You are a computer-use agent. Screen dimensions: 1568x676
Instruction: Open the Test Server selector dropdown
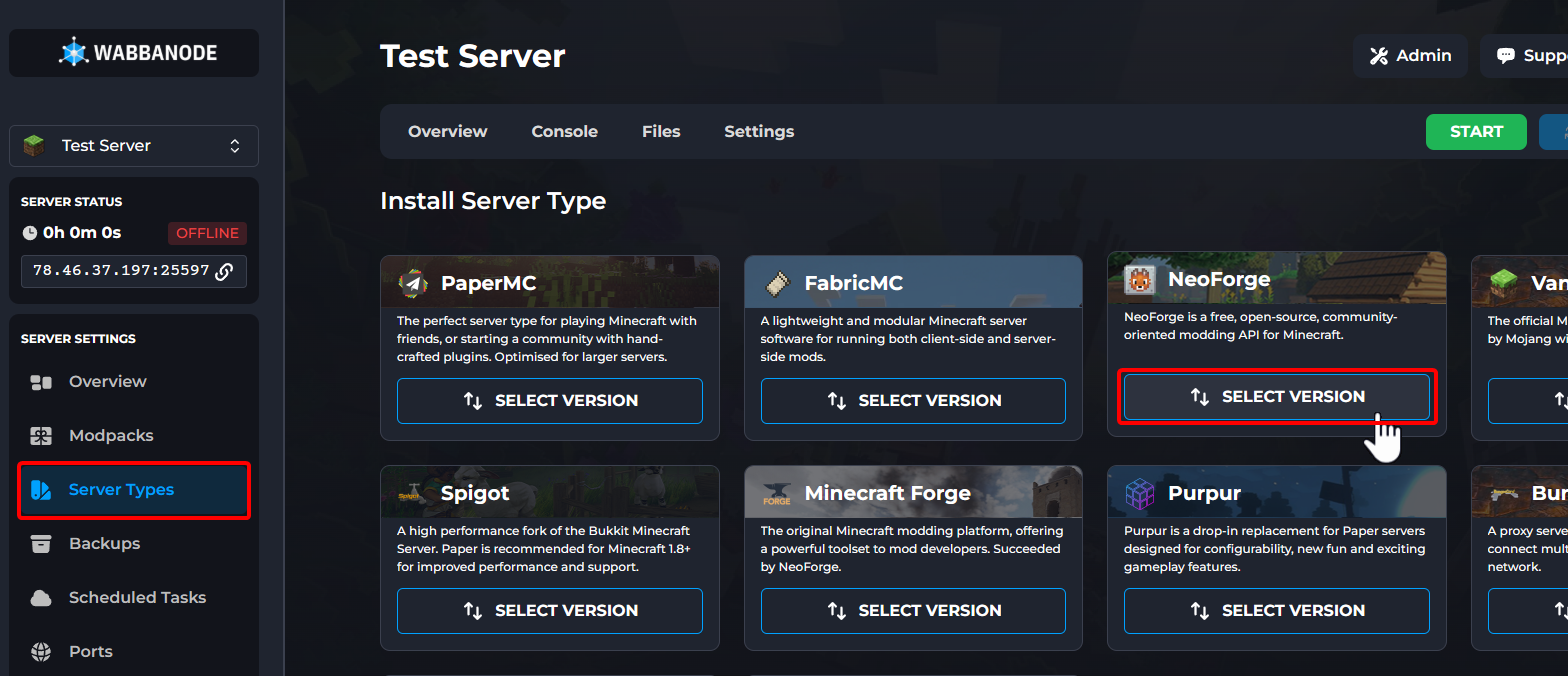click(134, 146)
